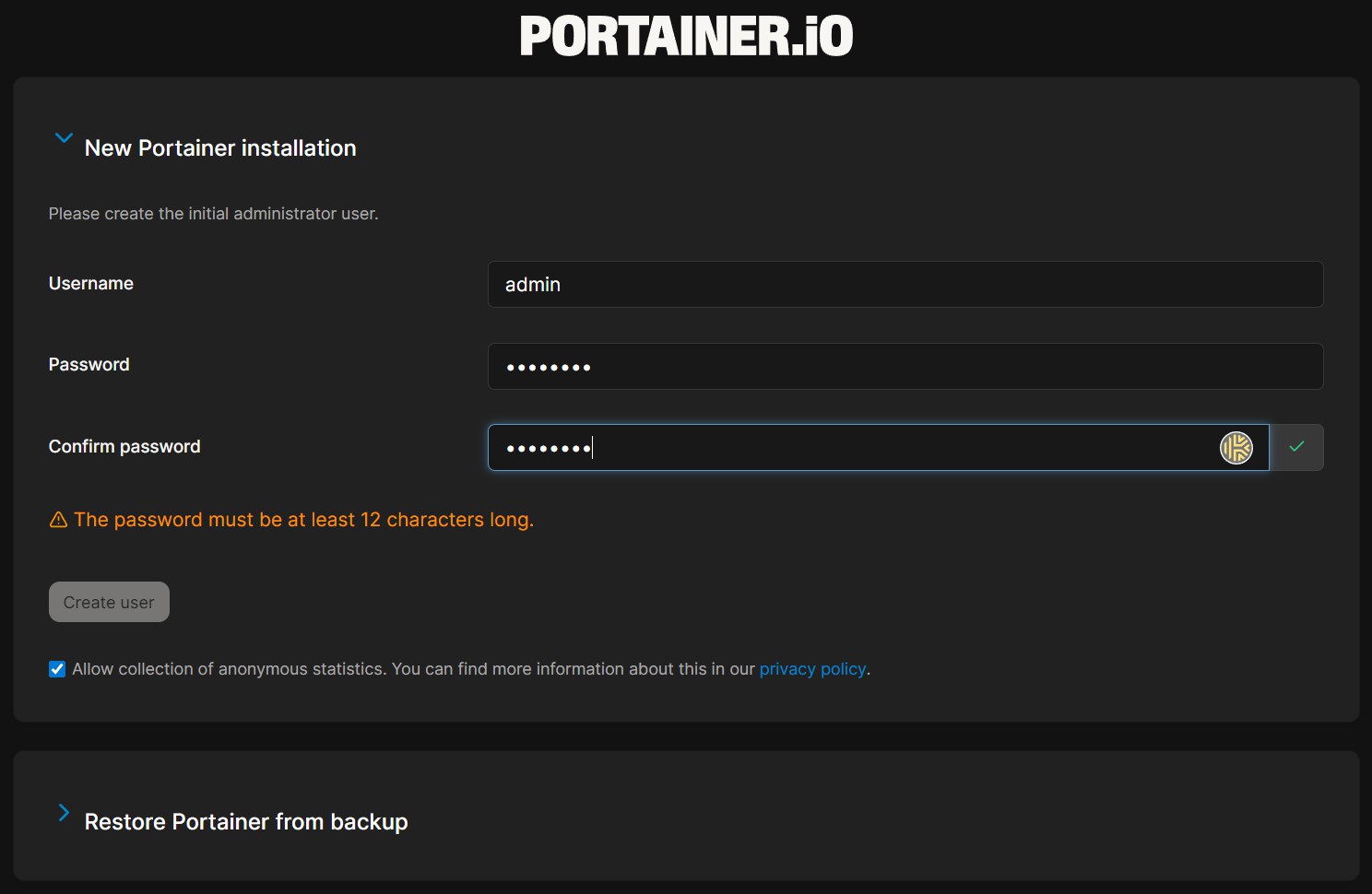The image size is (1372, 894).
Task: Toggle the Allow collection of anonymous statistics checkbox
Action: click(x=56, y=668)
